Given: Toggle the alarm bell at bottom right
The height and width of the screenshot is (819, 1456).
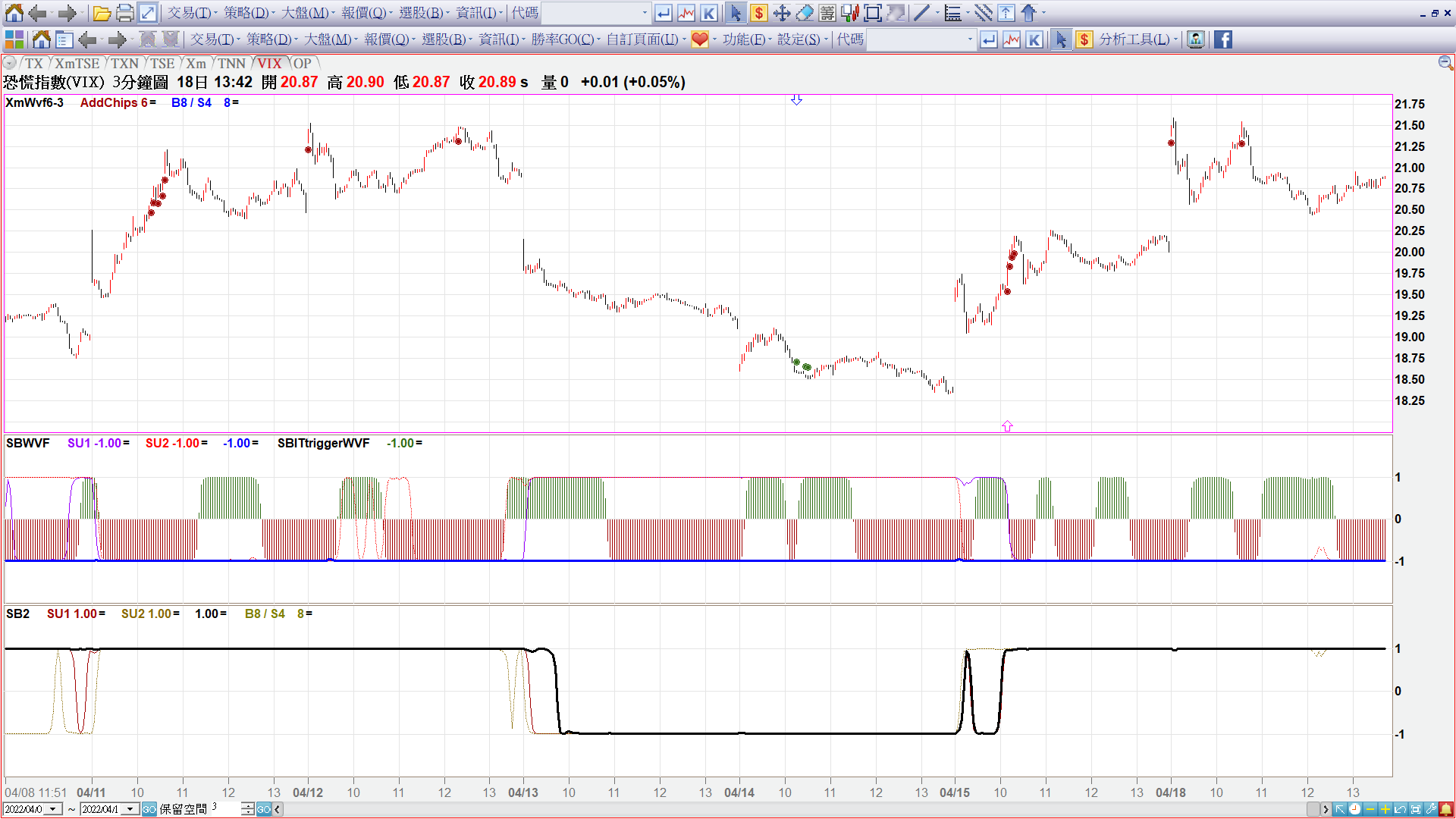Looking at the screenshot, I should coord(1446,809).
